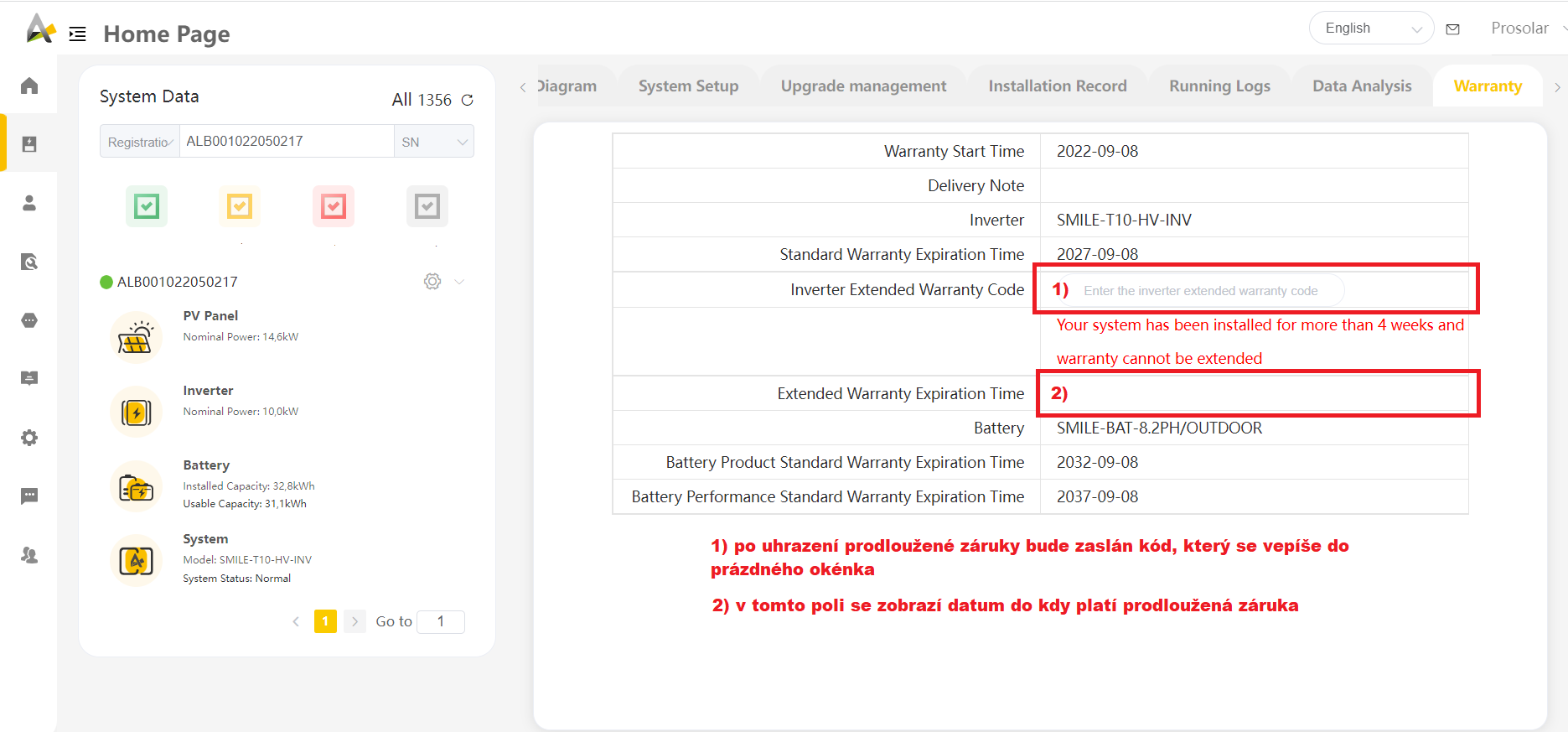Open the gear settings for ALB001022050217

[x=432, y=282]
